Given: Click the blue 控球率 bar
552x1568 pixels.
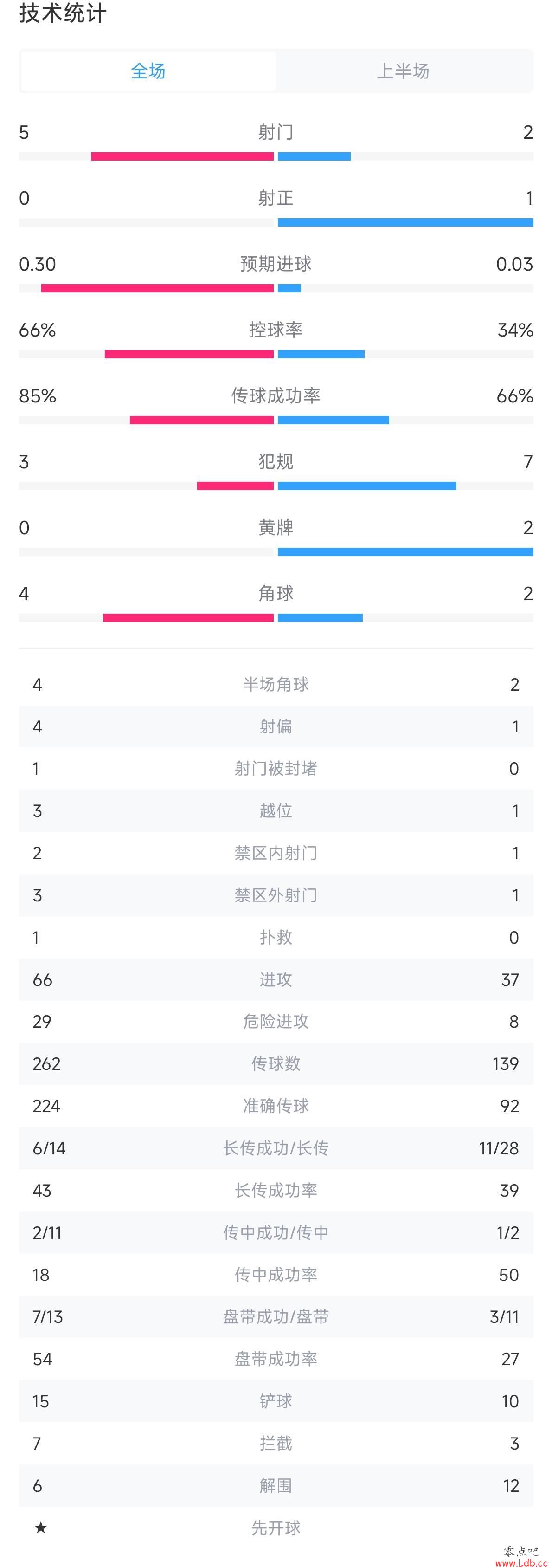Looking at the screenshot, I should point(321,354).
